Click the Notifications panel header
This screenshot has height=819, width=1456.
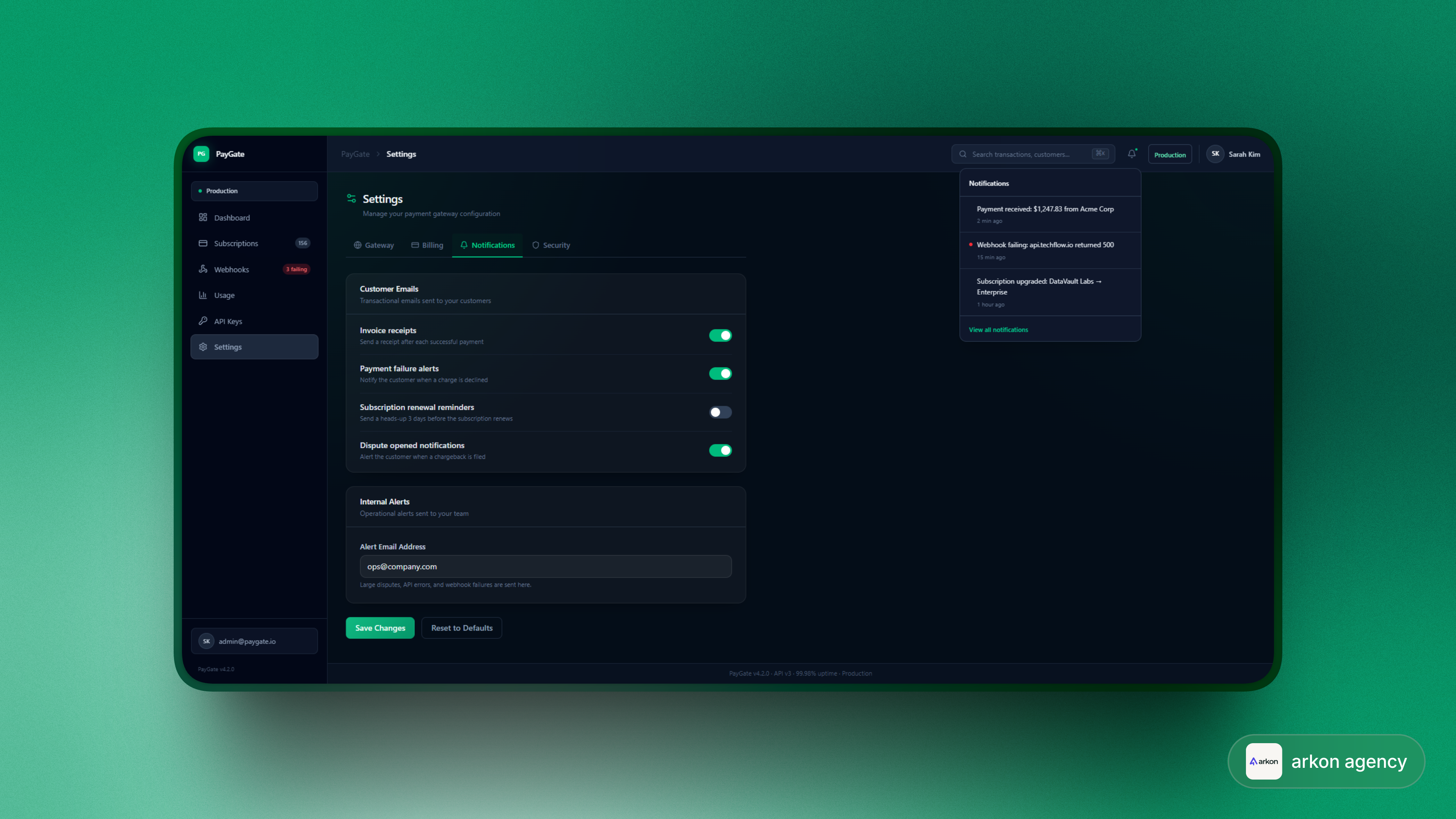coord(988,183)
